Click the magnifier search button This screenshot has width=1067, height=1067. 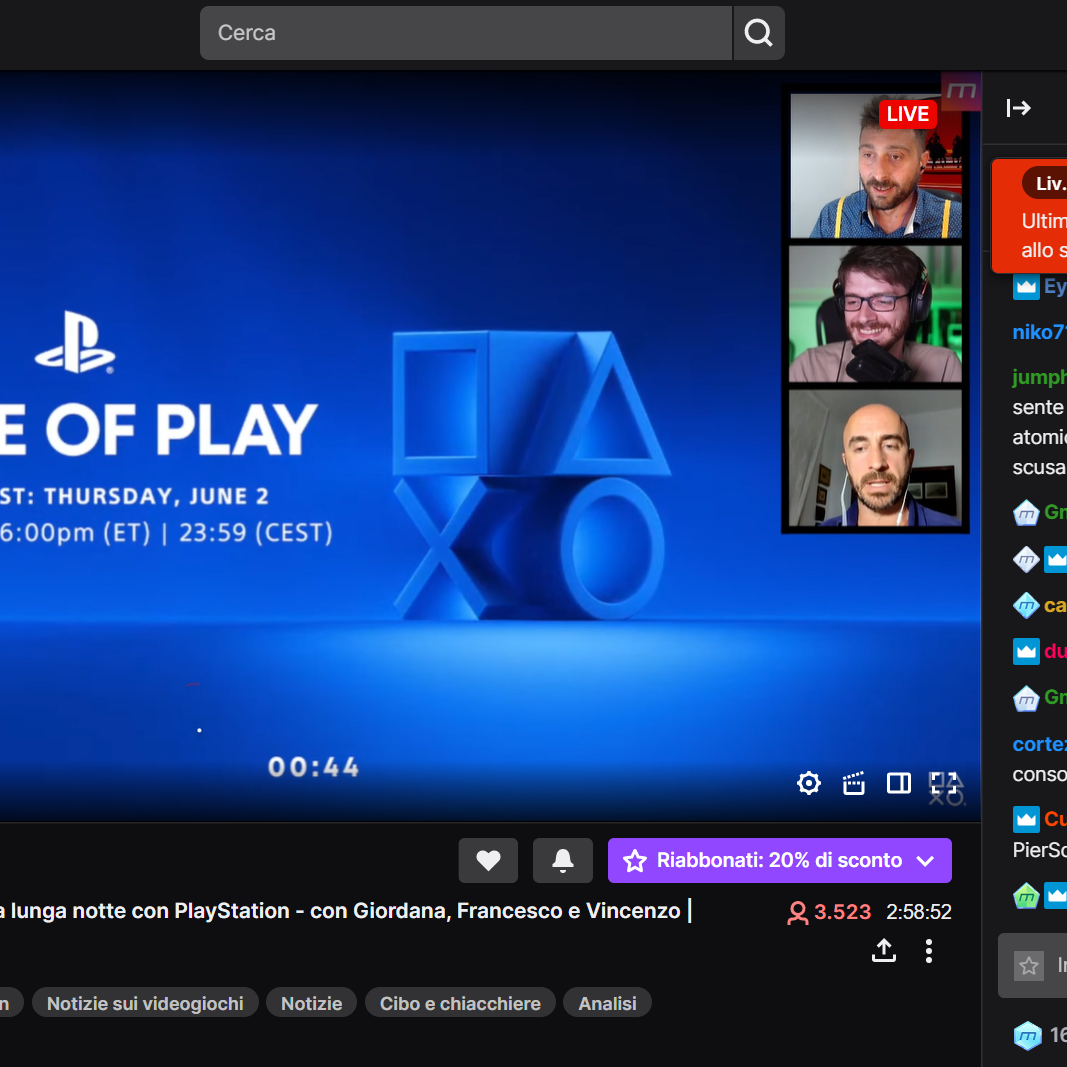(x=759, y=33)
